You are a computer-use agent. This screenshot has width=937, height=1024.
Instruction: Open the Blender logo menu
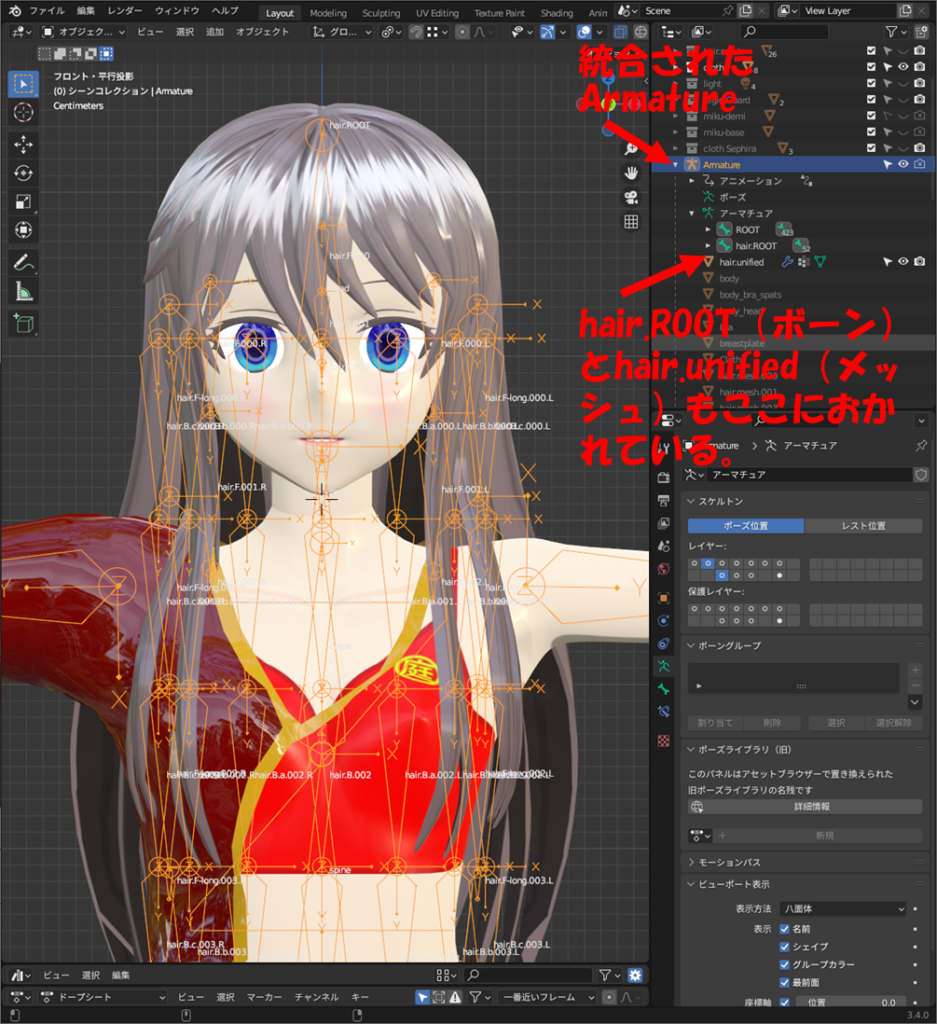coord(14,10)
